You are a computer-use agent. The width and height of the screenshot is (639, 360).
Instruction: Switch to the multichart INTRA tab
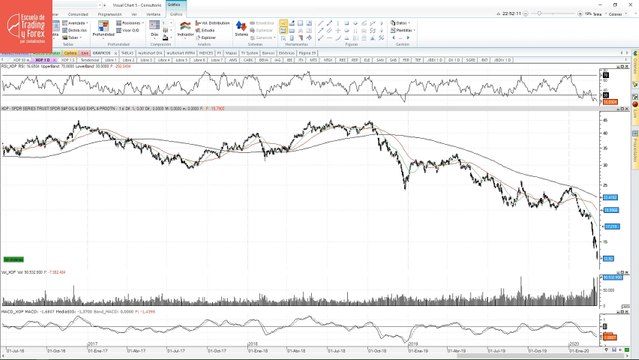point(181,53)
